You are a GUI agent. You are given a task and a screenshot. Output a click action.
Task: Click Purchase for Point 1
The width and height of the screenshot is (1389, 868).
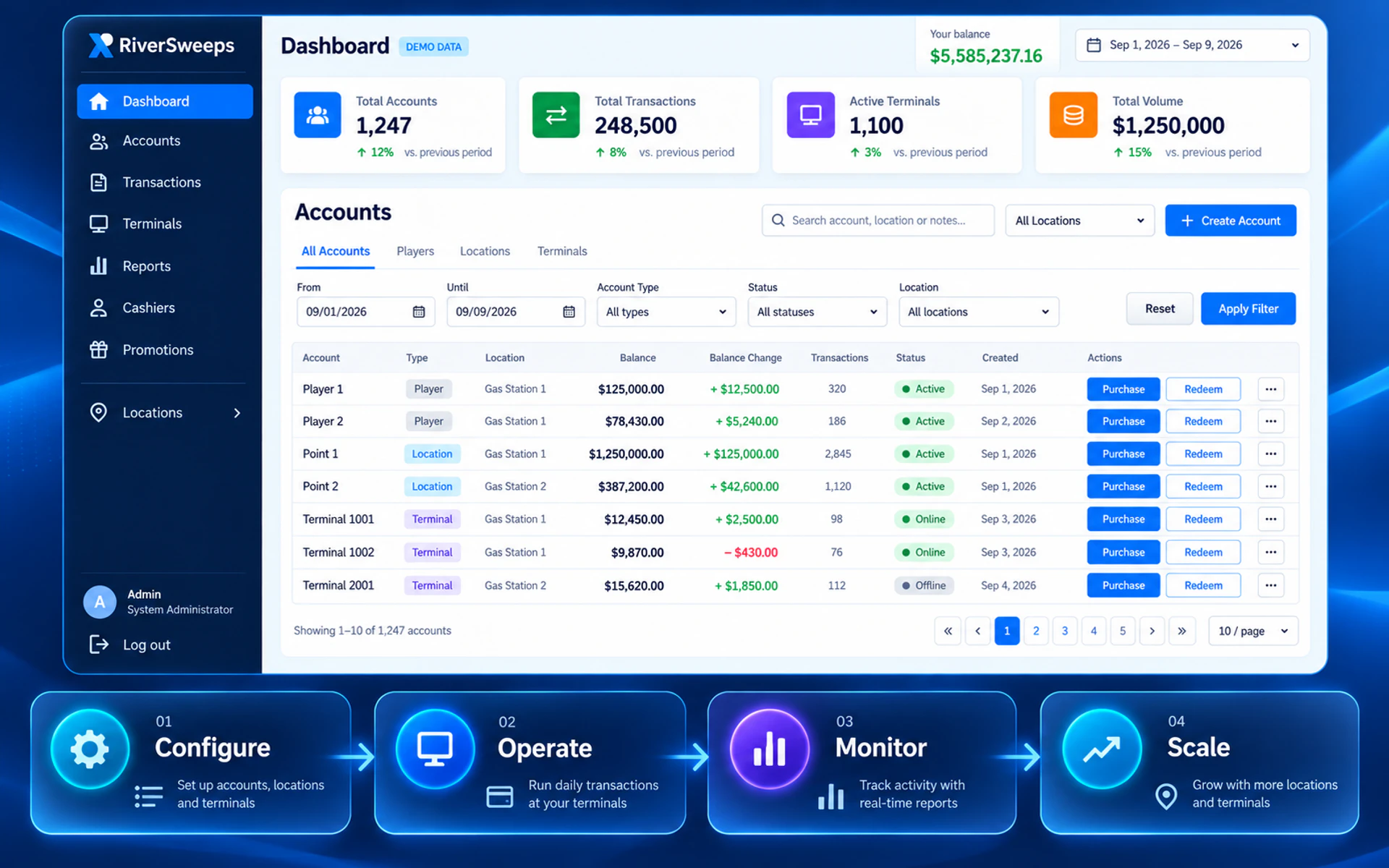coord(1123,454)
